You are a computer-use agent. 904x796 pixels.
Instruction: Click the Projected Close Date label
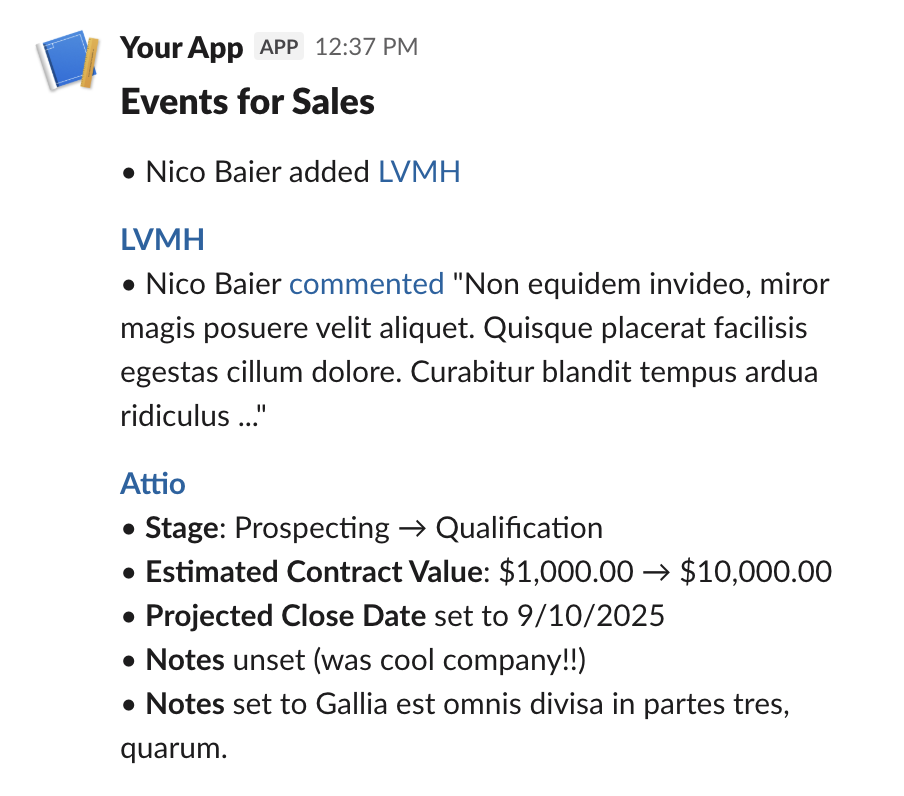click(x=285, y=616)
